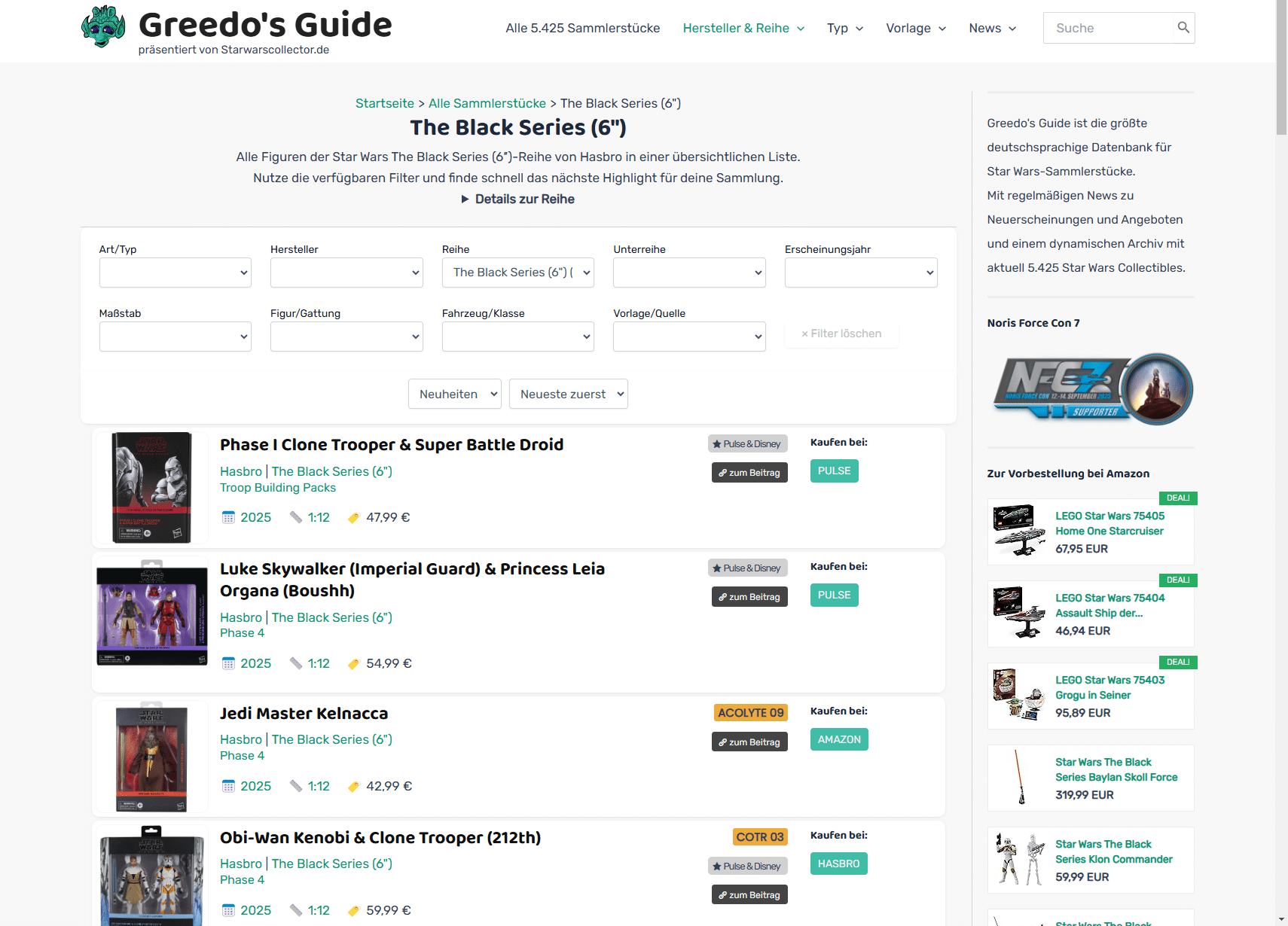Viewport: 1288px width, 926px height.
Task: Click the Noris Force Con 7 supporter badge
Action: click(1091, 389)
